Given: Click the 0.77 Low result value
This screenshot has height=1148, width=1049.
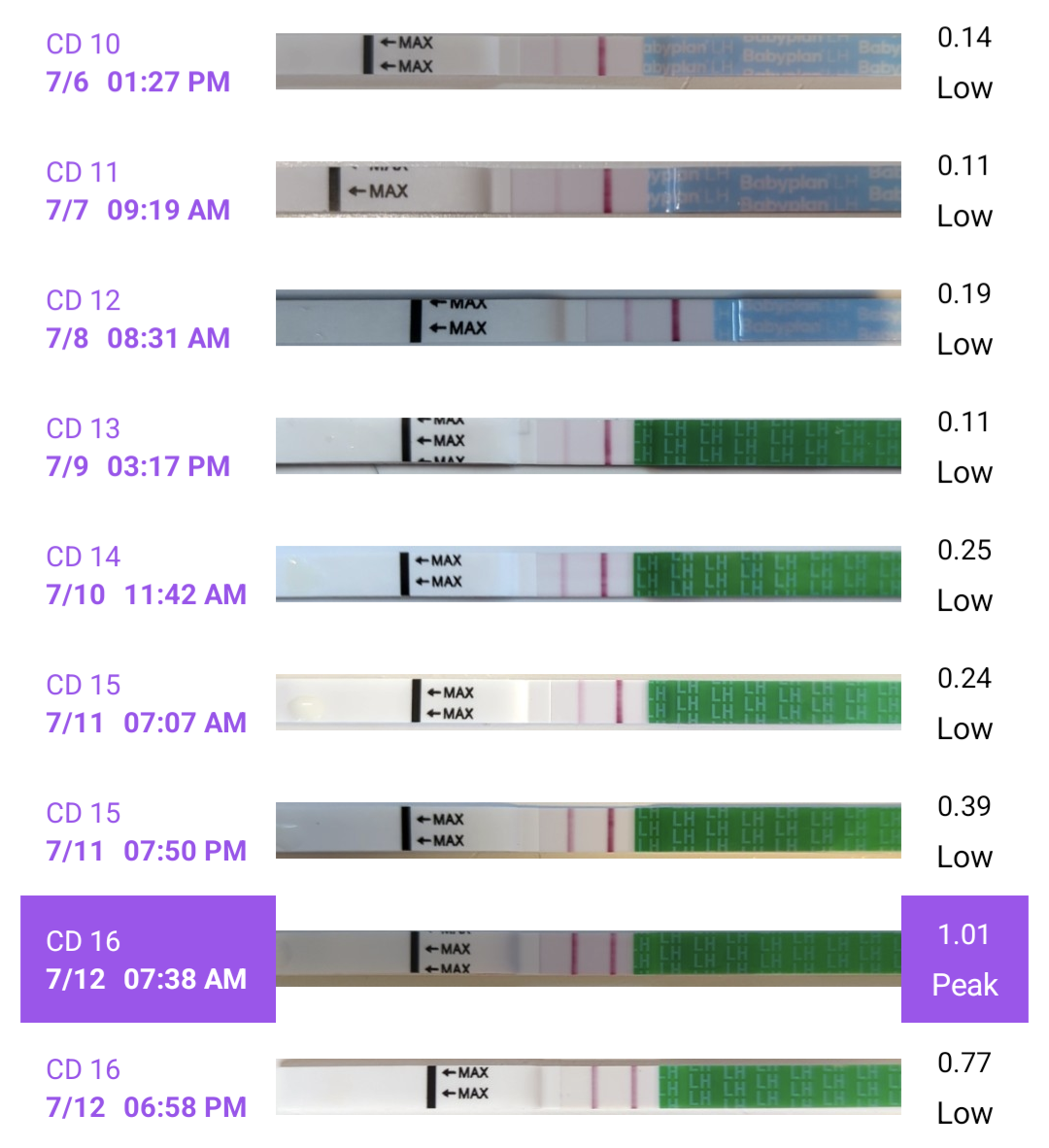Looking at the screenshot, I should (964, 1088).
